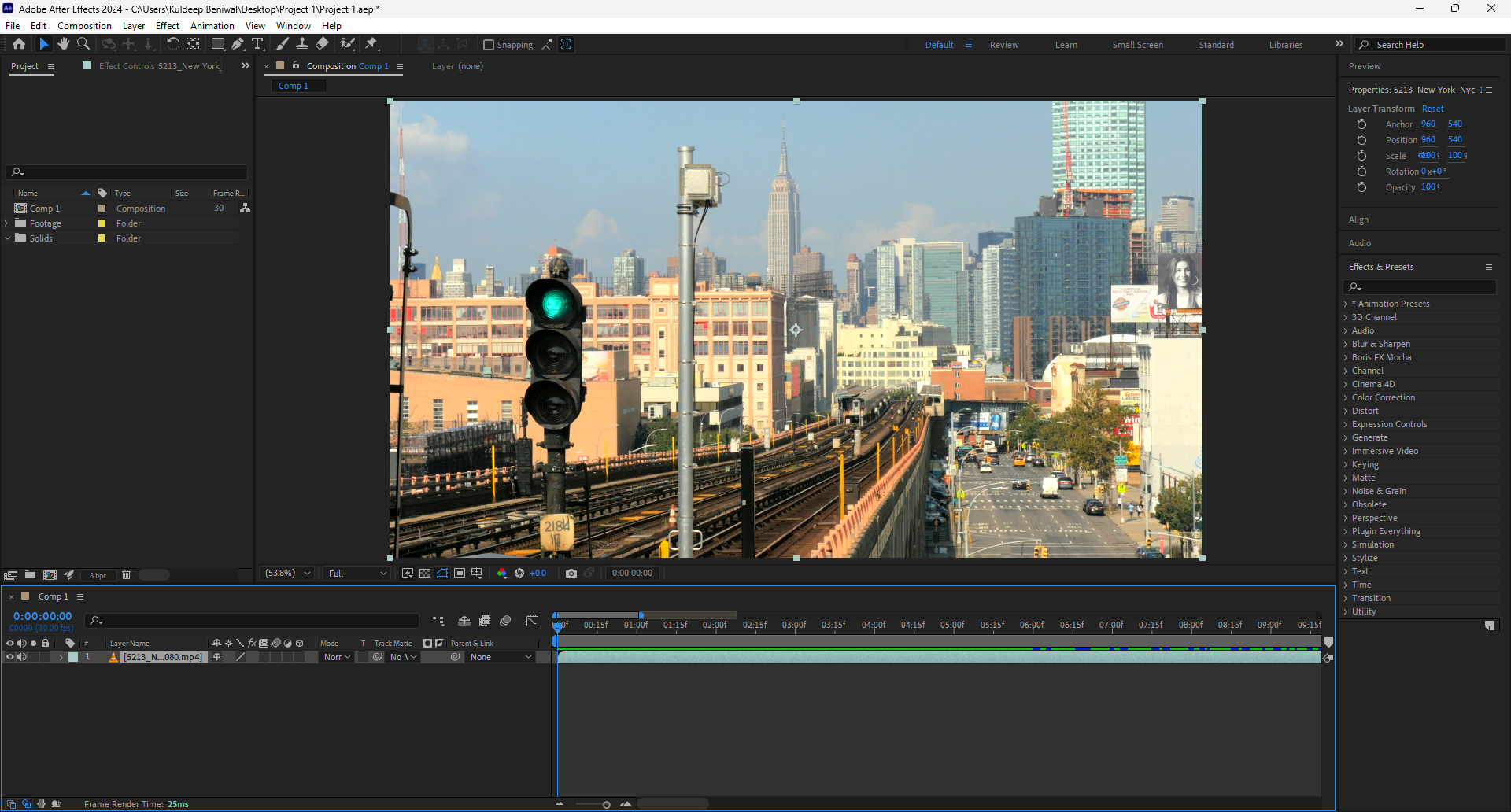Pick the Pen tool
1511x812 pixels.
coord(238,44)
